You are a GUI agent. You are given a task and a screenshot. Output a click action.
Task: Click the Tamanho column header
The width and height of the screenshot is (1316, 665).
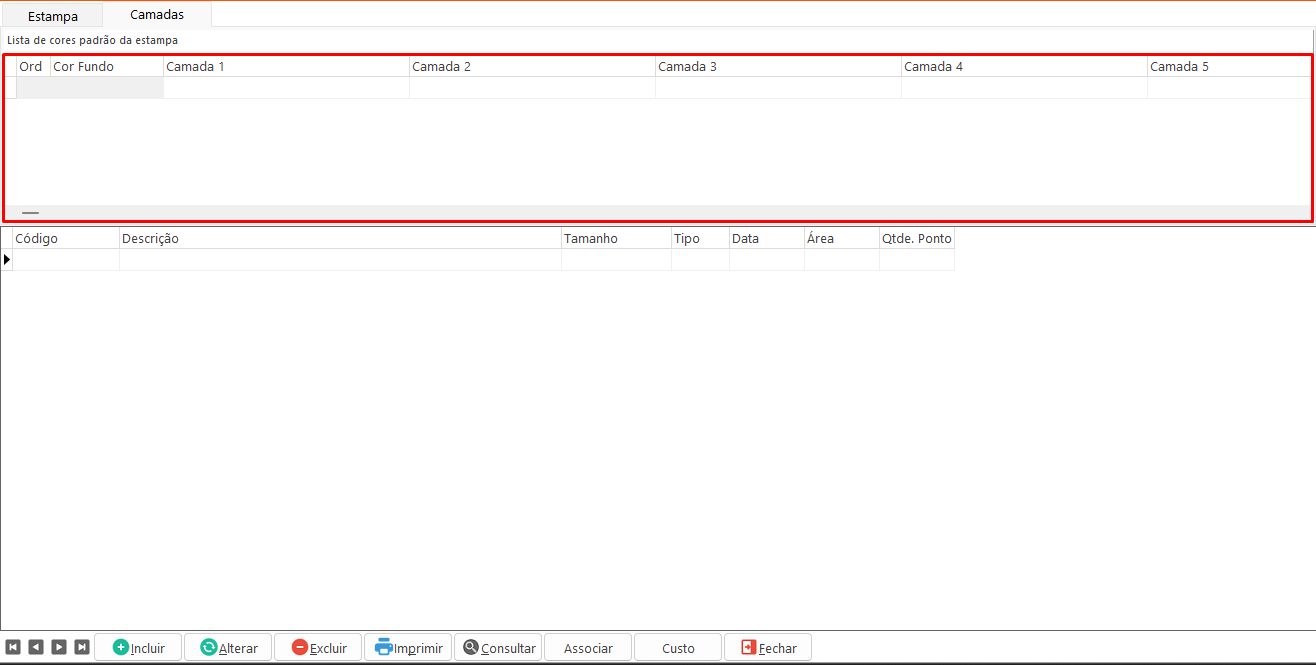point(616,239)
